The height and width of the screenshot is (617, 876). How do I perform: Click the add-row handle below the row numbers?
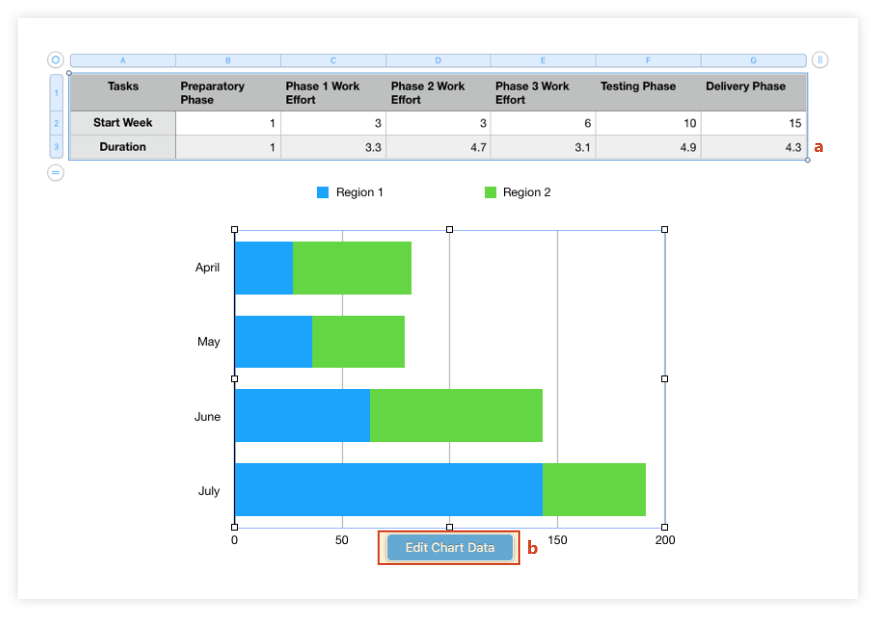pos(55,174)
